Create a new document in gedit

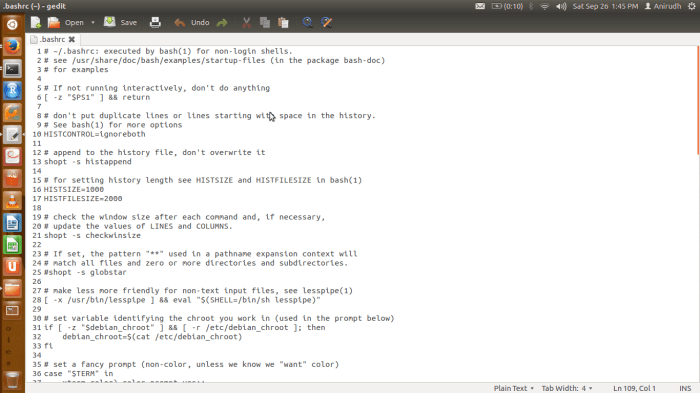point(36,22)
